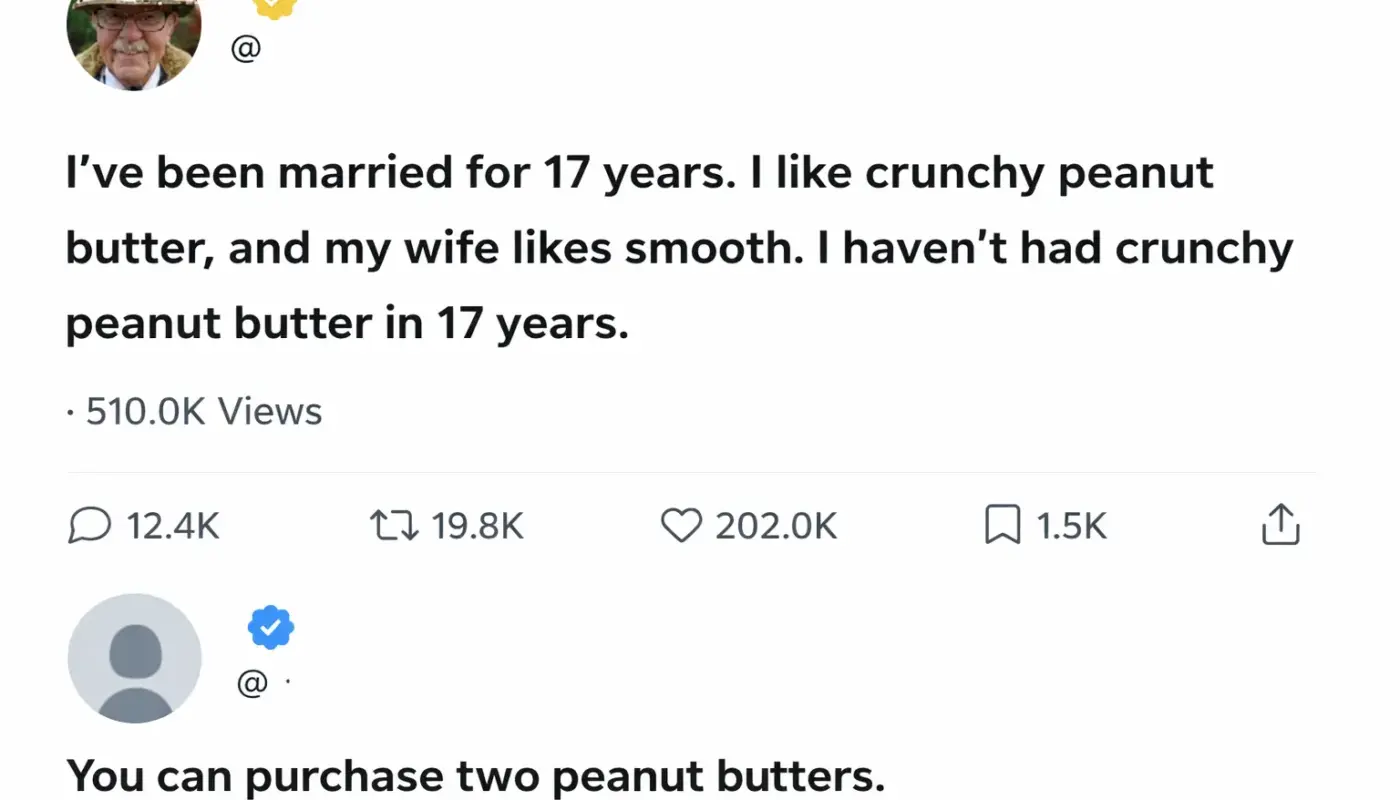Click the 12.4K replies count
1400x800 pixels.
pos(173,526)
